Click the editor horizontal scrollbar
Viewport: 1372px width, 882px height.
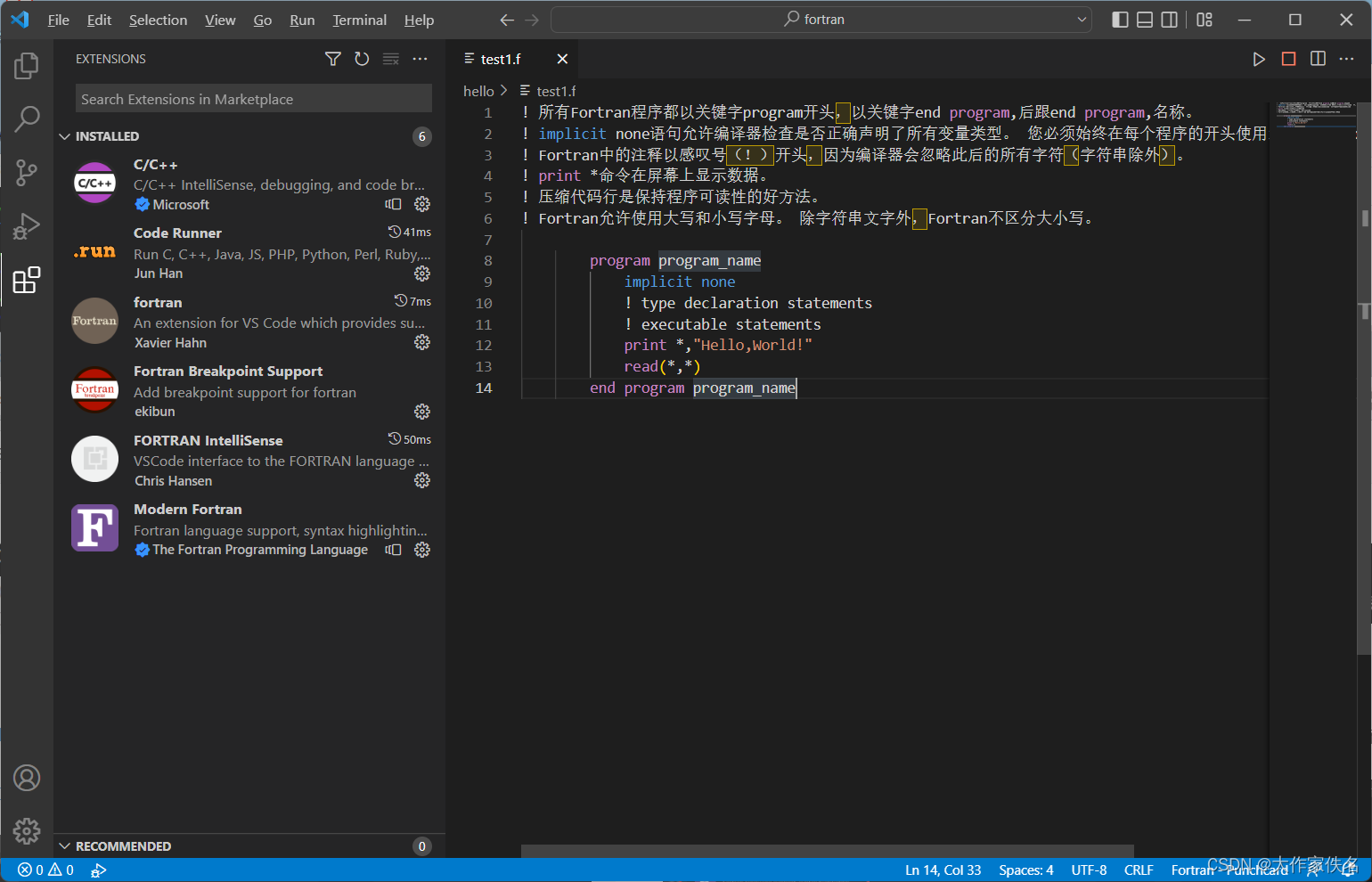click(827, 852)
